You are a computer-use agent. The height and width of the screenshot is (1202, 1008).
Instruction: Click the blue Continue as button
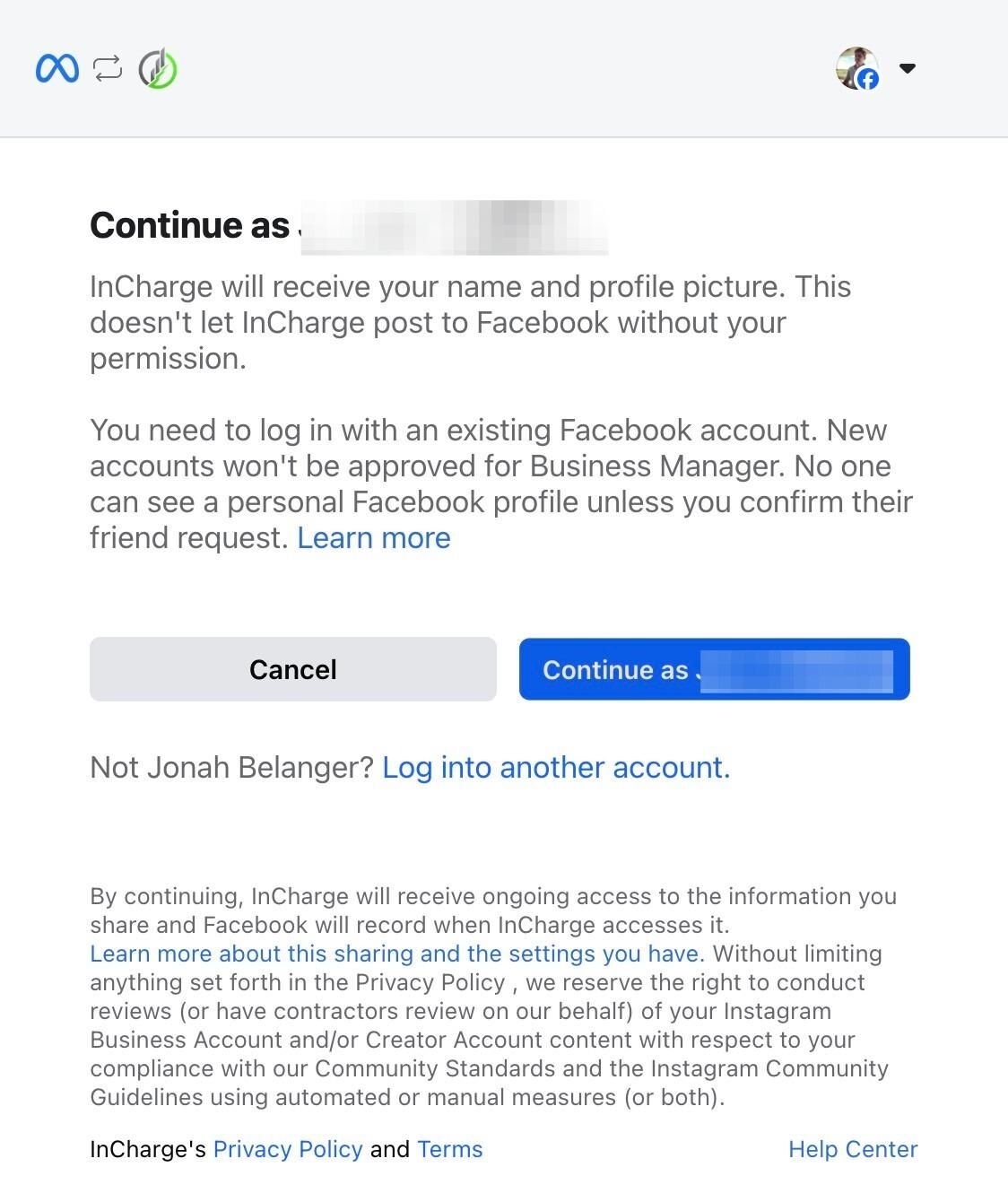714,669
